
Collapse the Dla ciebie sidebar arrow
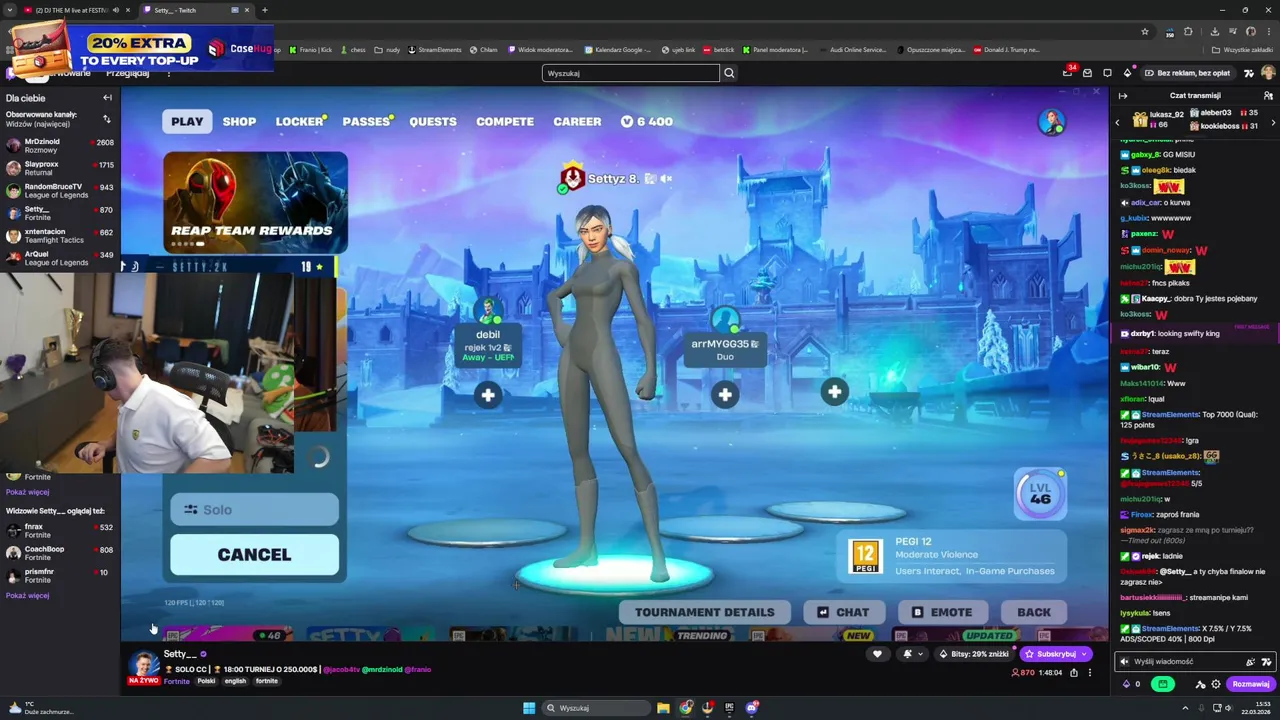click(x=107, y=98)
